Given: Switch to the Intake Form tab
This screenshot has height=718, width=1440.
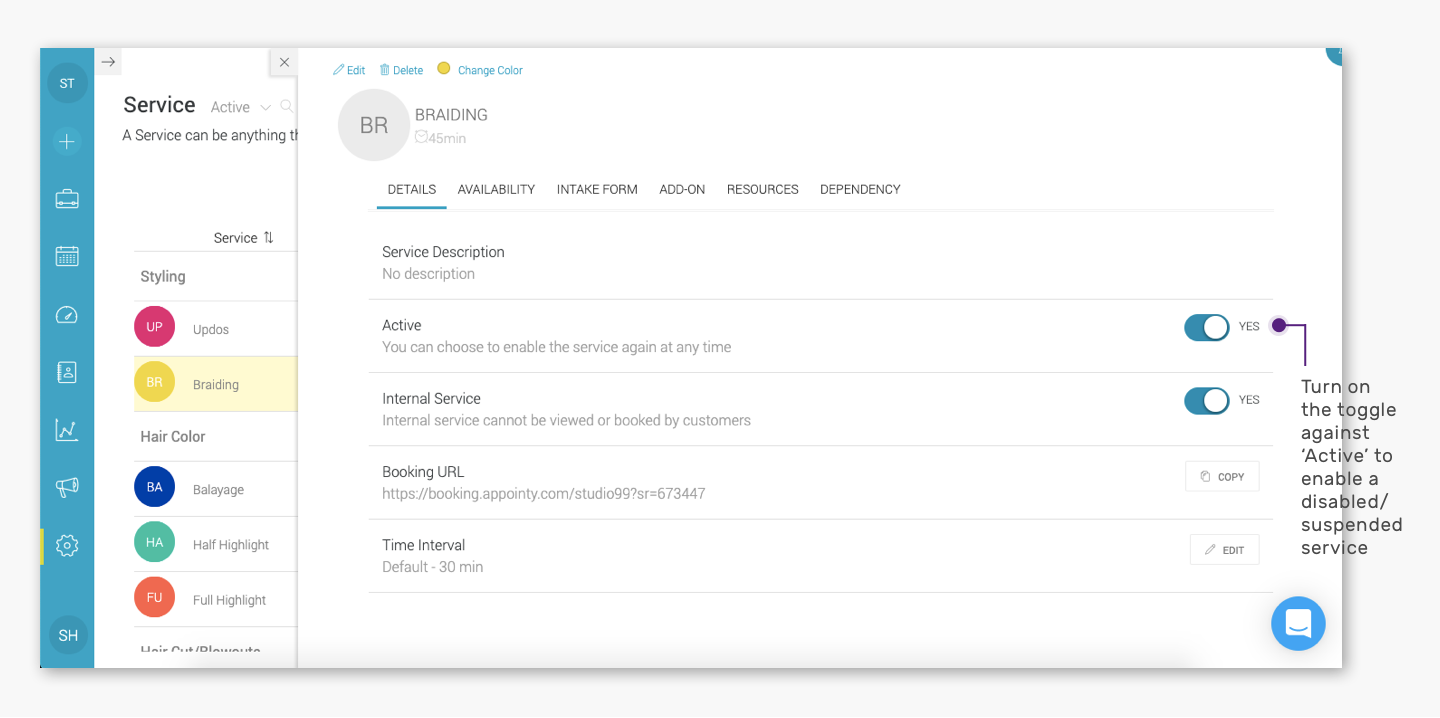Looking at the screenshot, I should point(597,189).
